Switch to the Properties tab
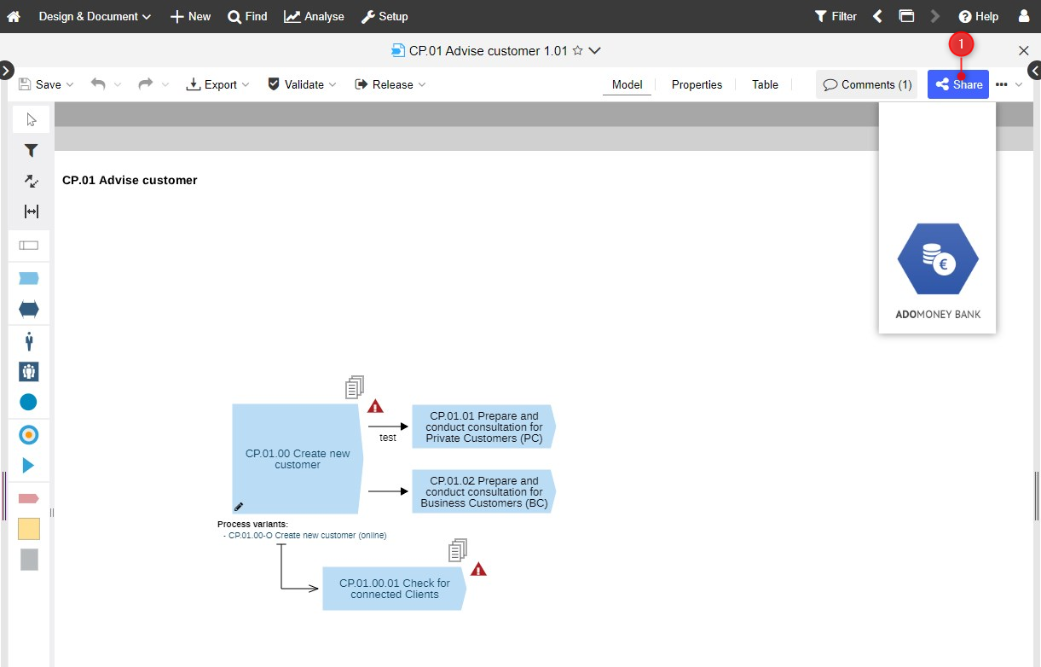1041x667 pixels. coord(696,84)
